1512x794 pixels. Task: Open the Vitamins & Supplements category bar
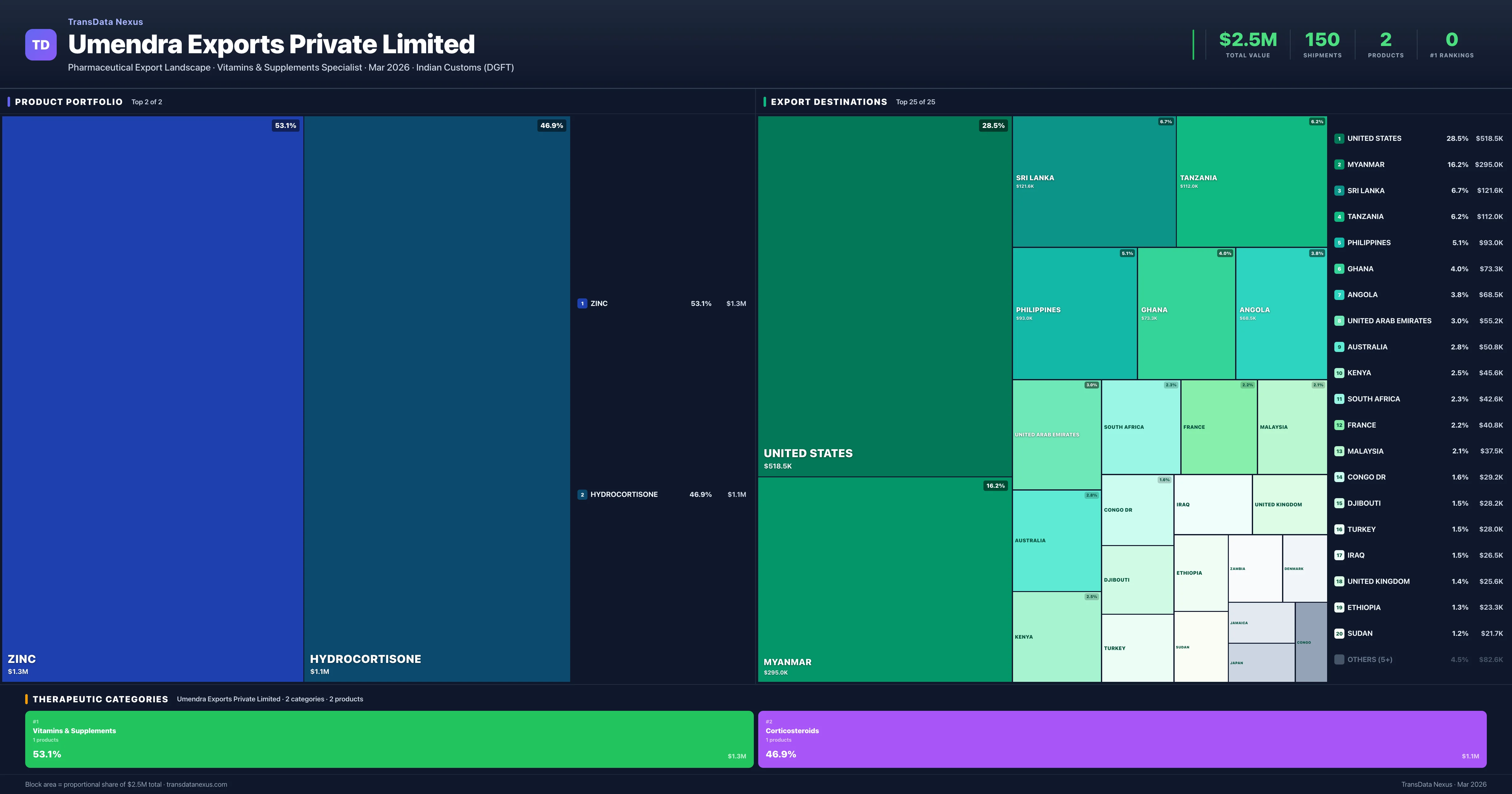click(x=389, y=739)
